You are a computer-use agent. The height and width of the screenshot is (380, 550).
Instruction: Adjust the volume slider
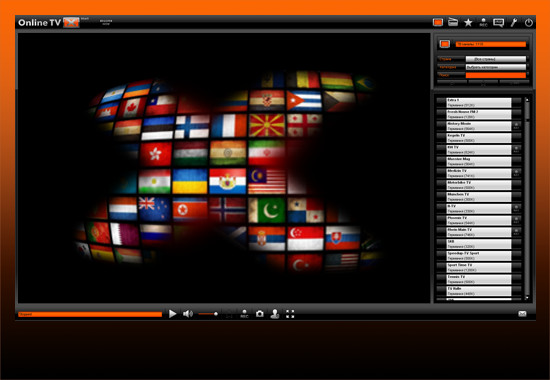[x=208, y=314]
